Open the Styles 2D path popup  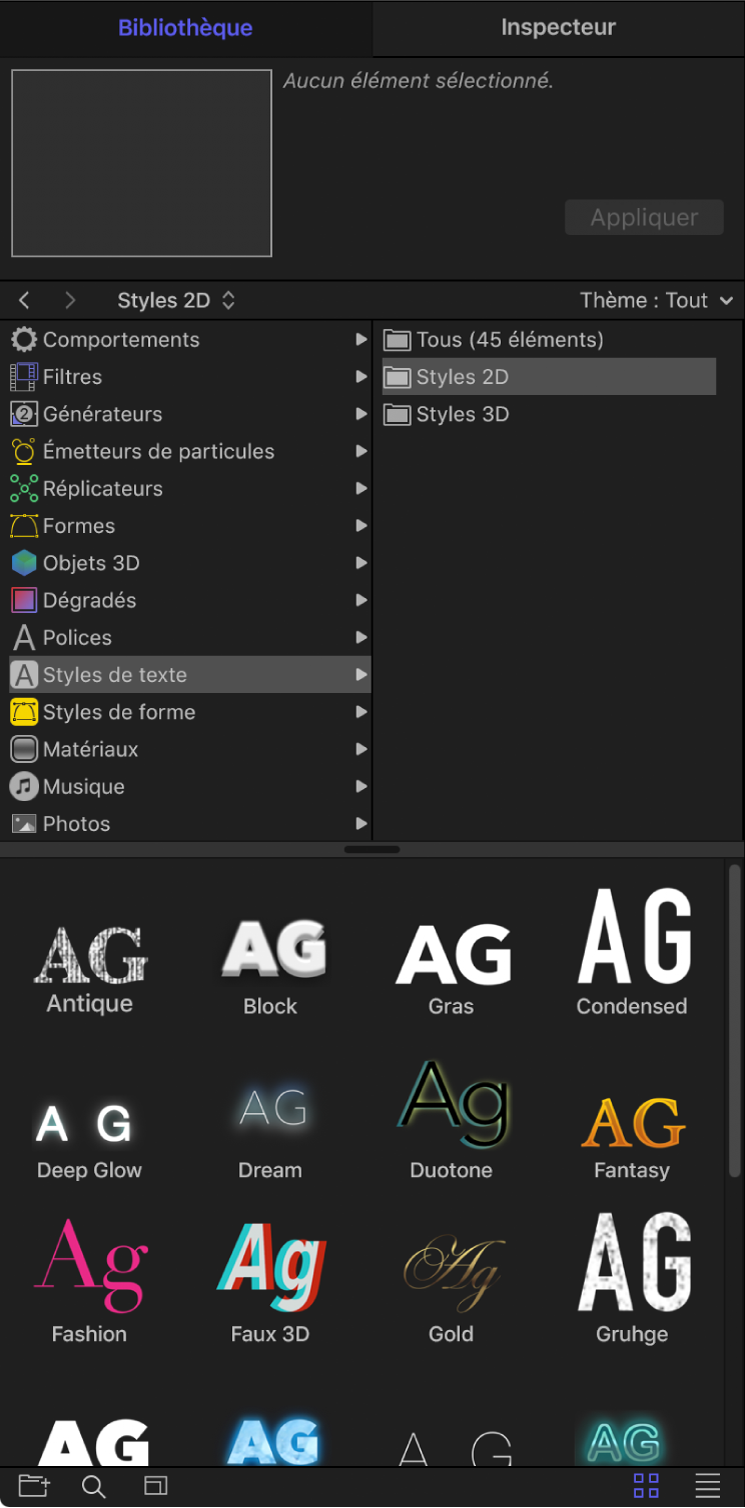tap(176, 300)
